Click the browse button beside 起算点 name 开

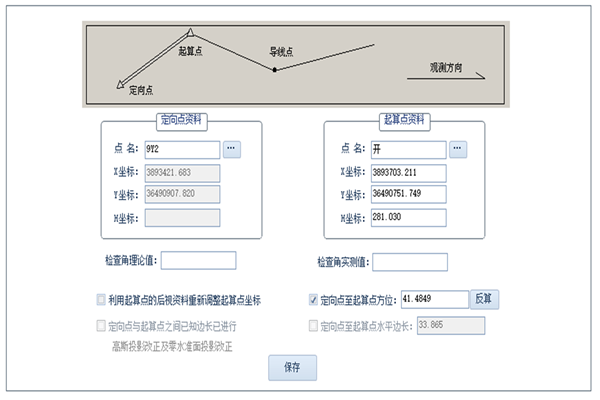(457, 149)
